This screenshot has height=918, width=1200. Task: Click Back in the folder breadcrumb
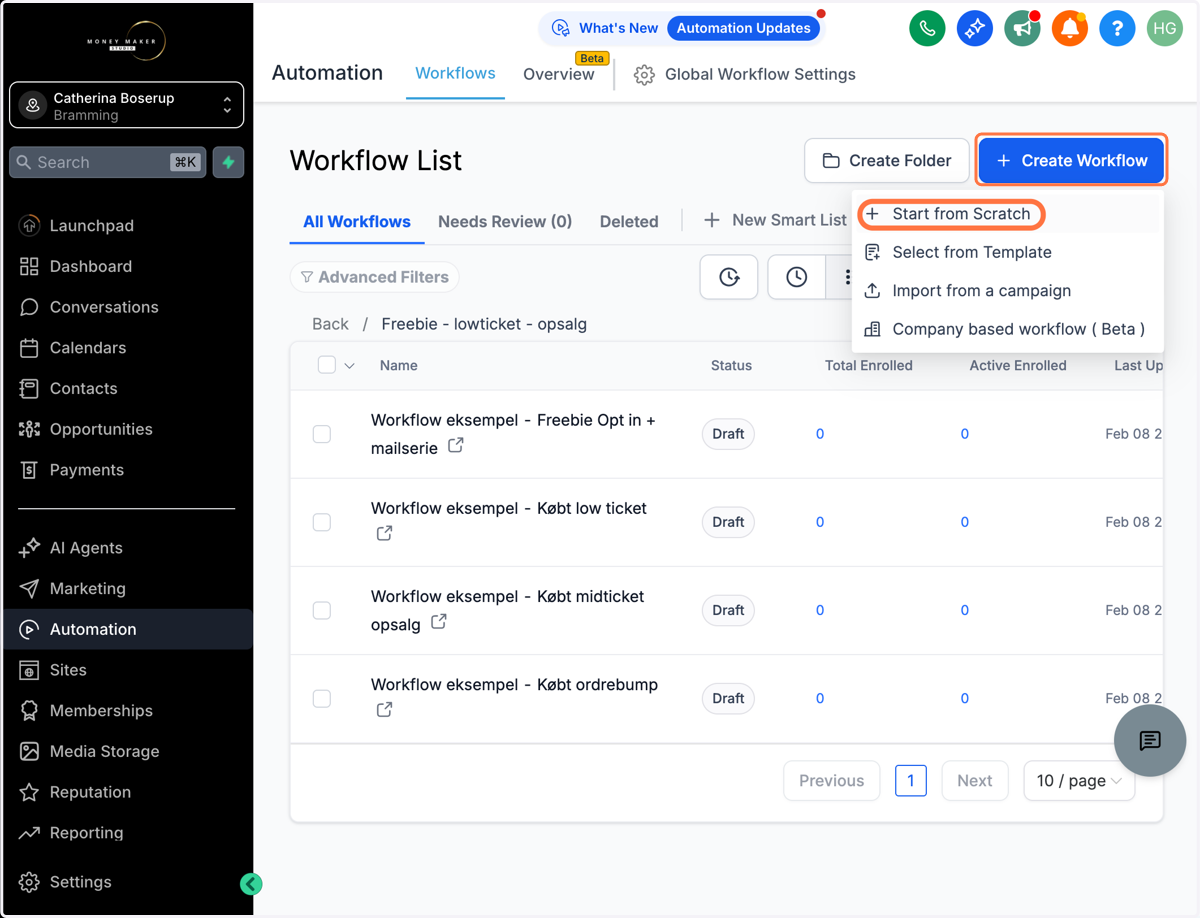point(330,324)
